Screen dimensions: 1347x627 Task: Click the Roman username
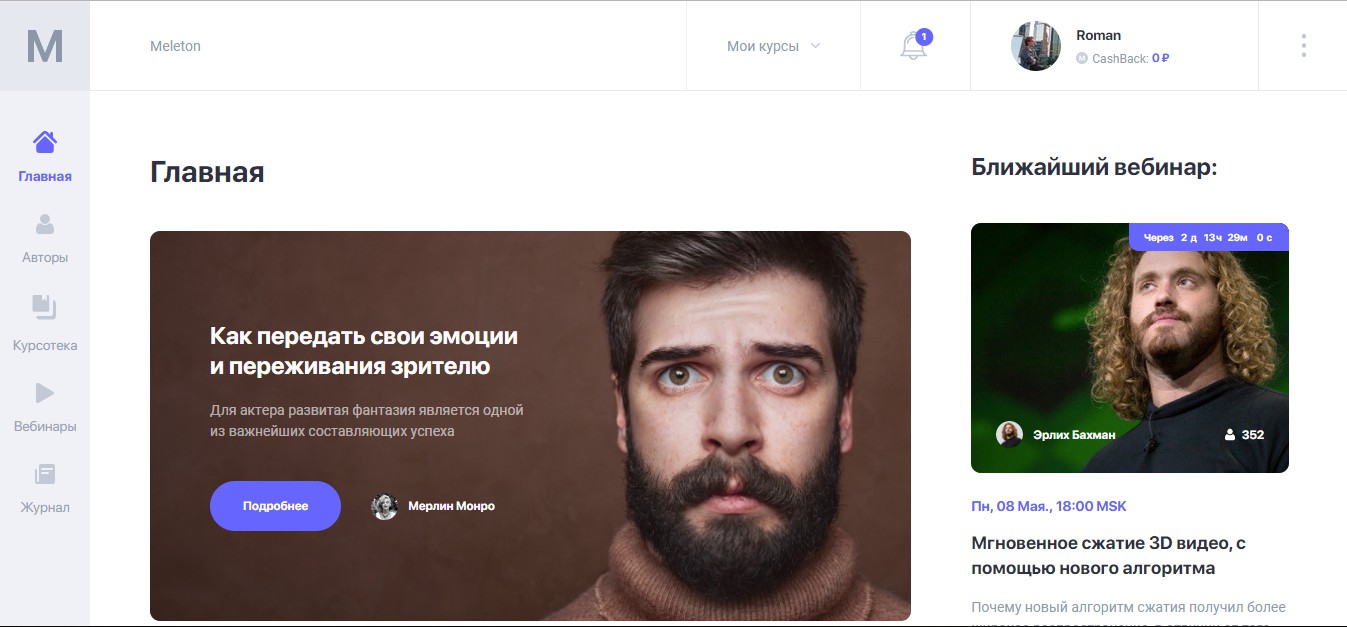pyautogui.click(x=1098, y=35)
